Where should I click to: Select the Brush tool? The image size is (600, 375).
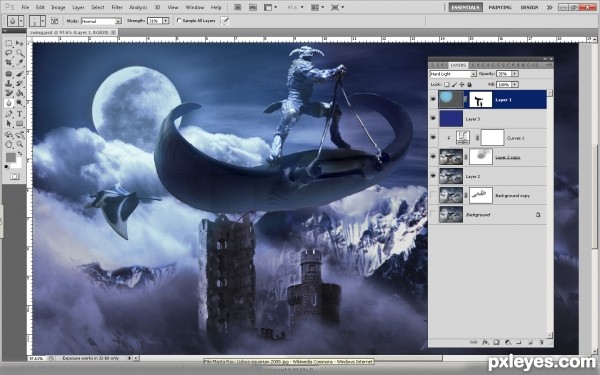[x=20, y=73]
